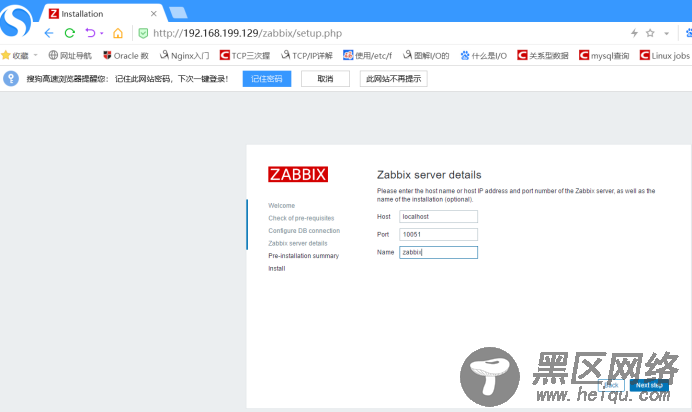
Task: Click the 记住密码 remember password button
Action: click(x=267, y=79)
